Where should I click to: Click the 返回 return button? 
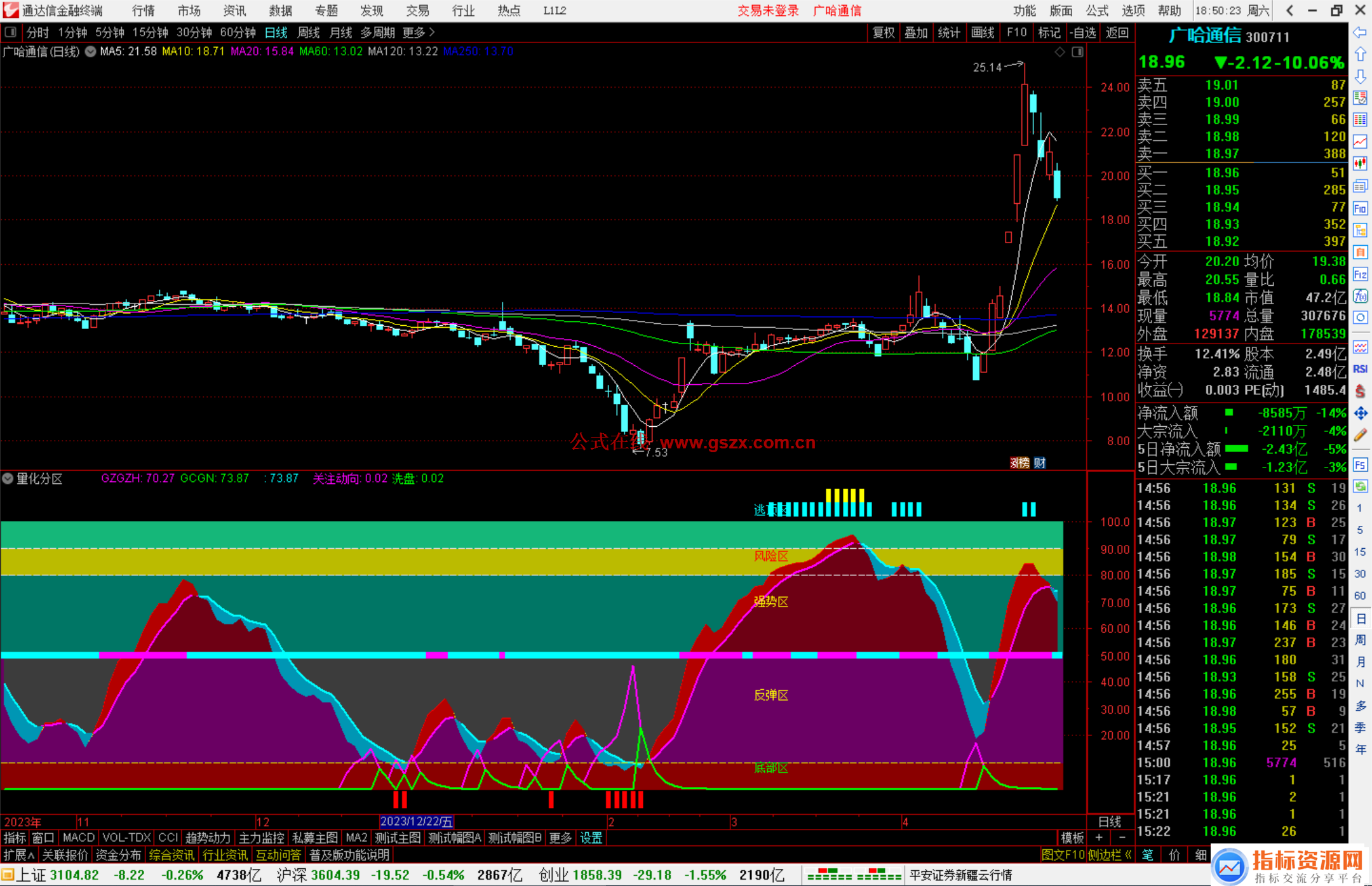click(1117, 32)
